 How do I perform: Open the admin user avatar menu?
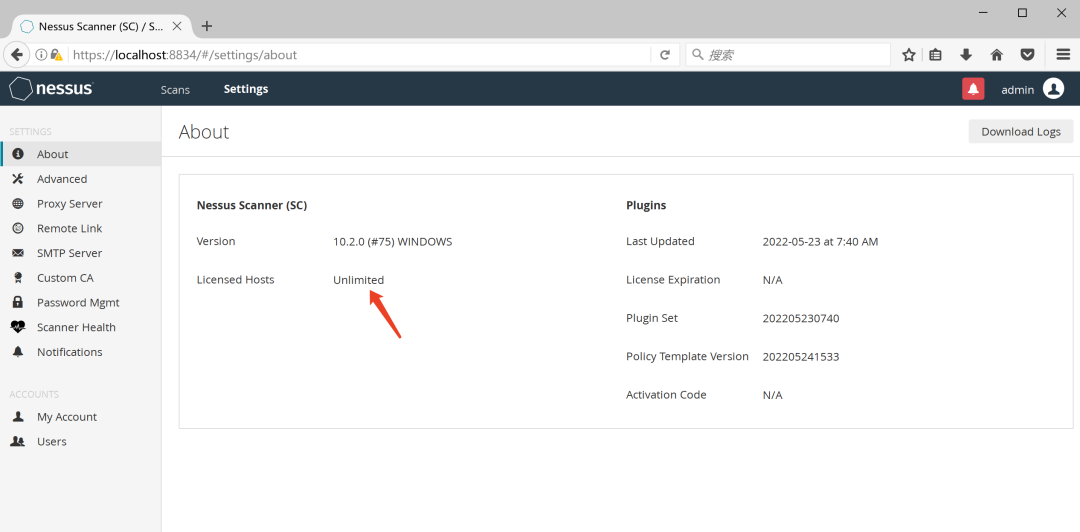[x=1053, y=89]
